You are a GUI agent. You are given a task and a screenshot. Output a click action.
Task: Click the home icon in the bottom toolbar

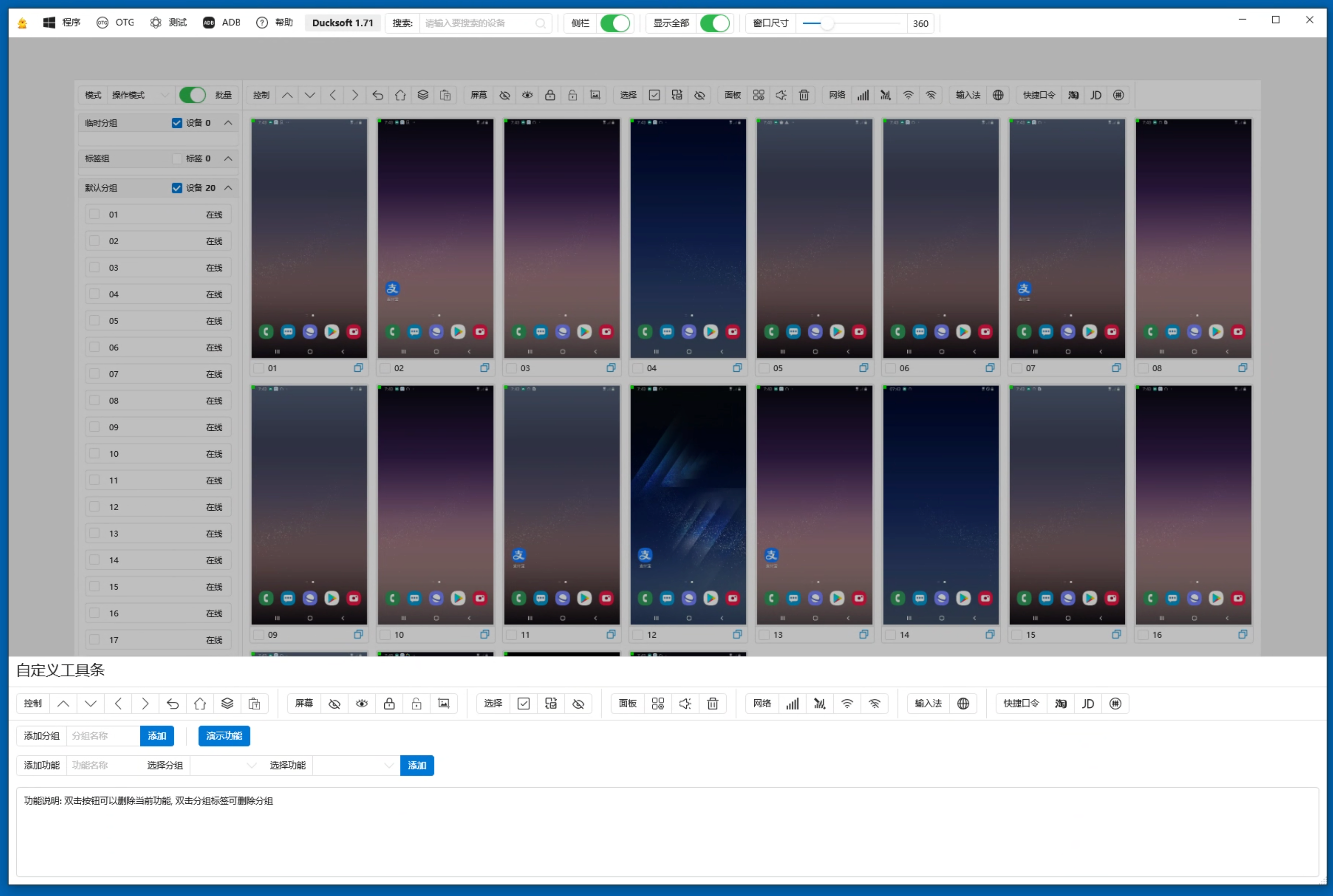point(199,703)
